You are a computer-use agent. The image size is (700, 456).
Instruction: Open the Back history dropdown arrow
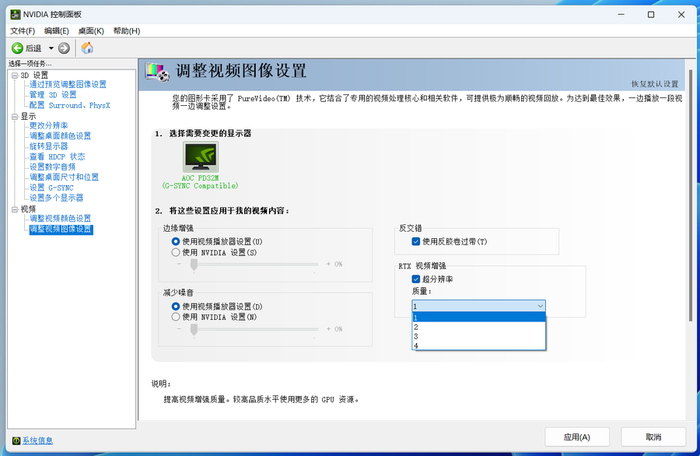point(51,48)
